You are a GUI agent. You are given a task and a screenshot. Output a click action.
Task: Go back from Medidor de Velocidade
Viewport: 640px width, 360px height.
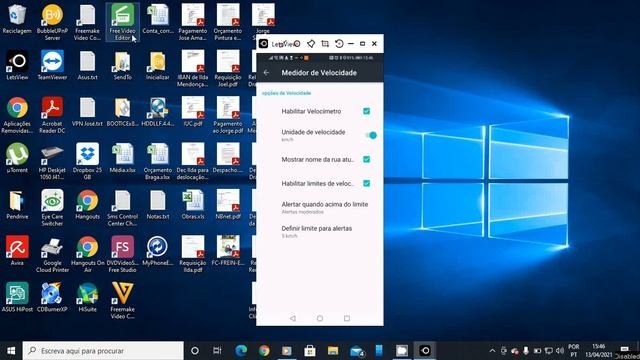coord(267,73)
